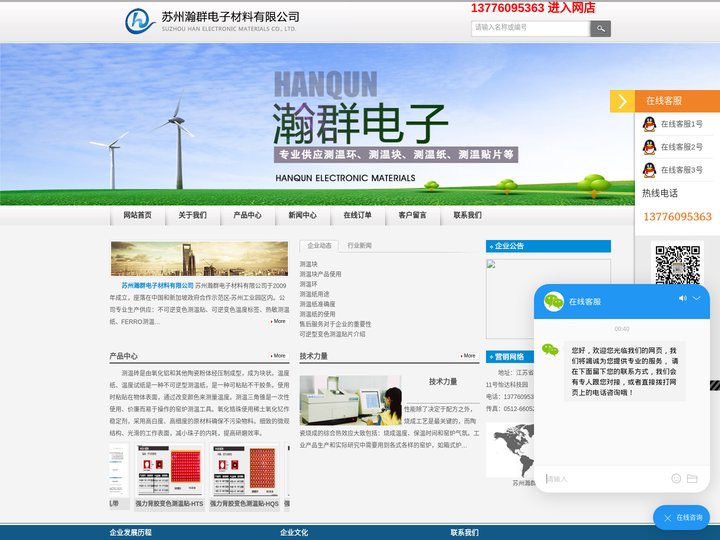
Task: Click the lab technician image under 技术力量
Action: pos(351,400)
